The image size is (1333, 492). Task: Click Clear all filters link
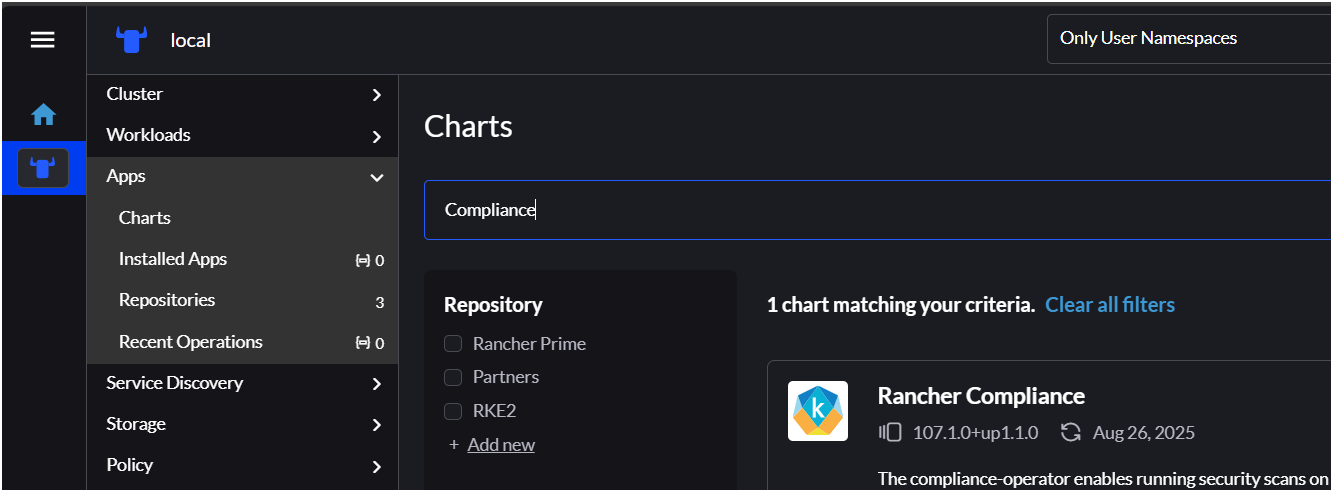pyautogui.click(x=1110, y=305)
